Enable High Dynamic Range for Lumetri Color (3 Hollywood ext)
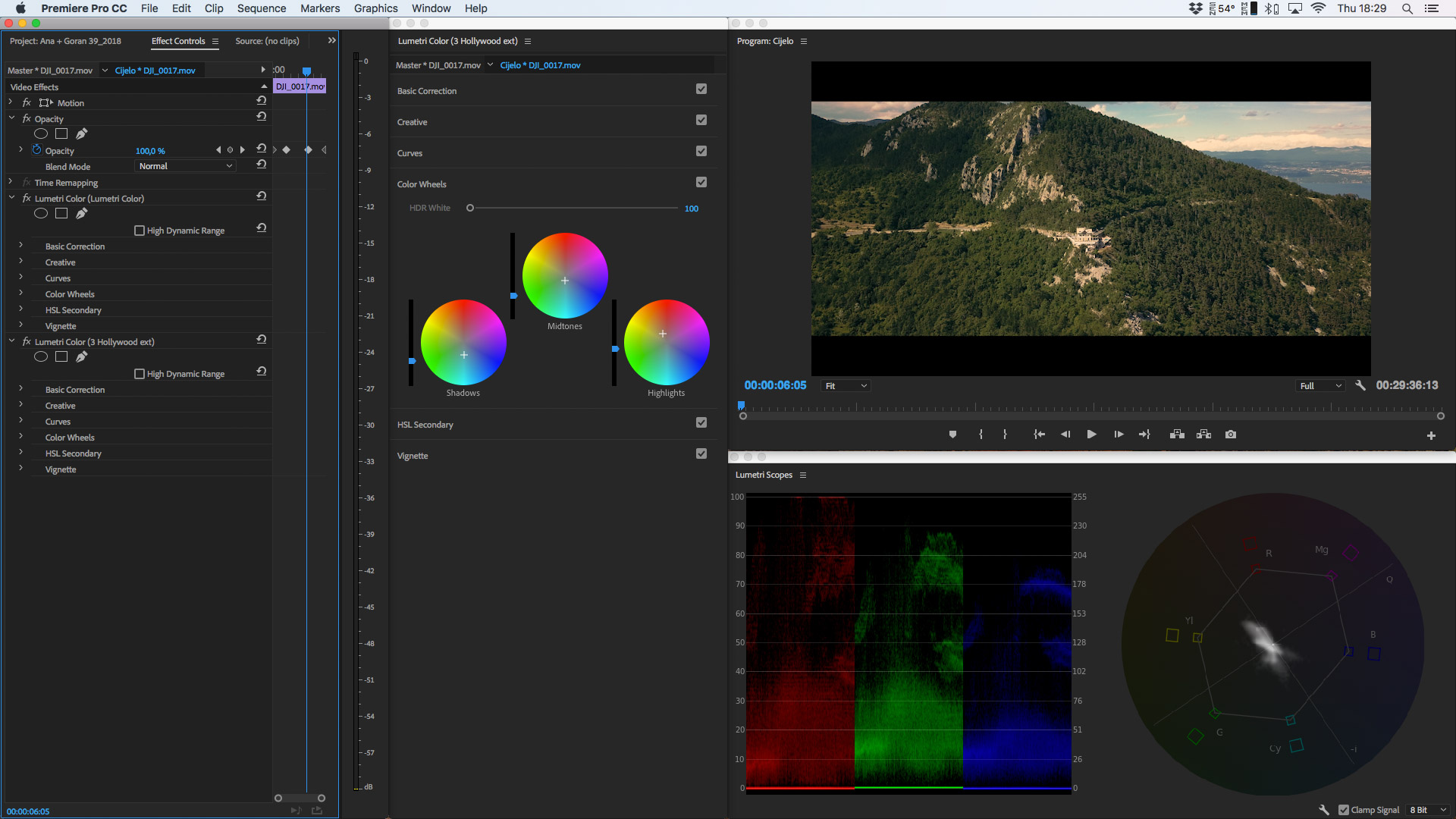Viewport: 1456px width, 819px height. [140, 374]
